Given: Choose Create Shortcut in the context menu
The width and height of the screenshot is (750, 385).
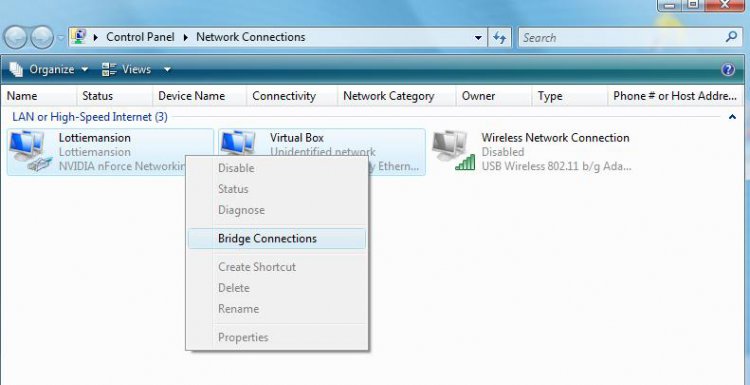Looking at the screenshot, I should tap(277, 267).
